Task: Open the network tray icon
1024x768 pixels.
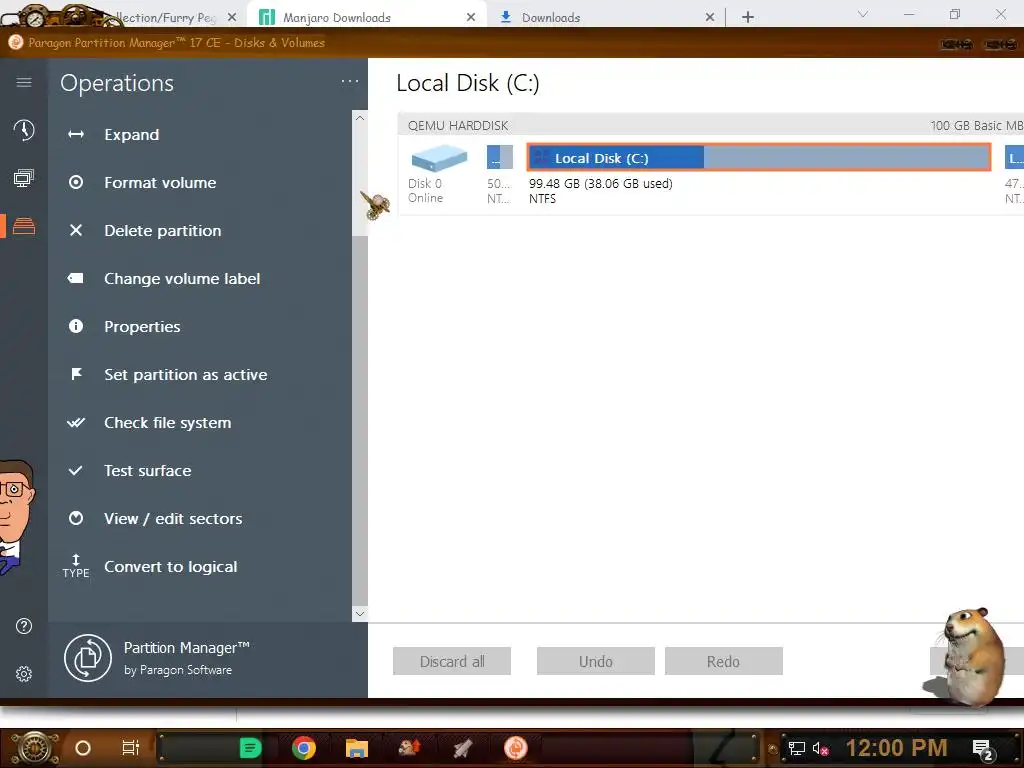Action: [x=797, y=748]
